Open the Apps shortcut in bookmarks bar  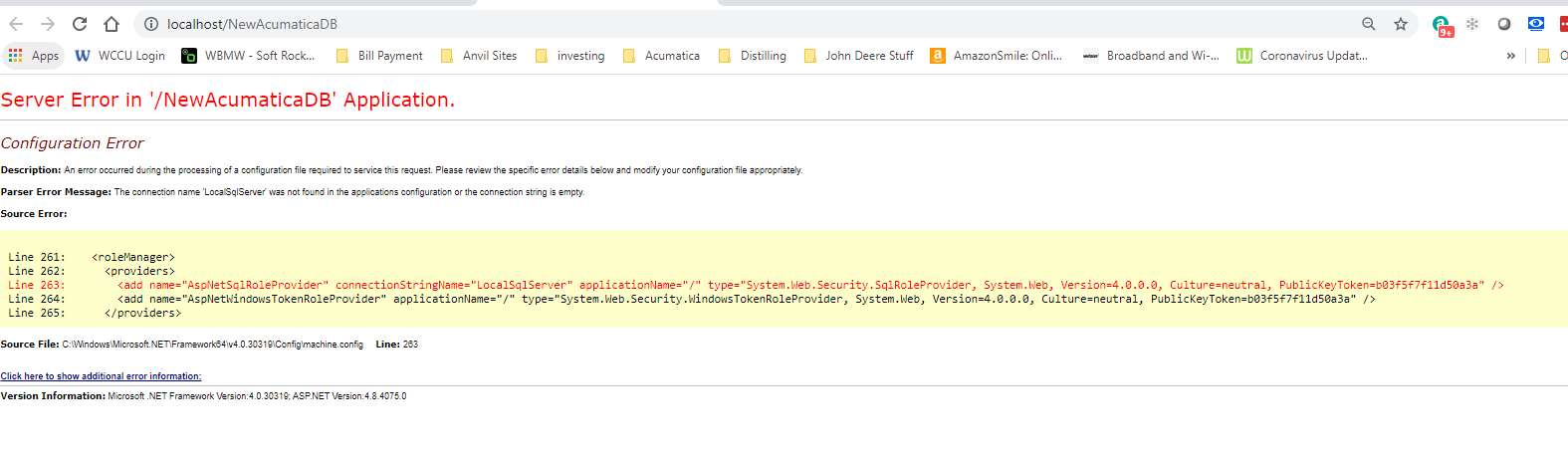34,56
